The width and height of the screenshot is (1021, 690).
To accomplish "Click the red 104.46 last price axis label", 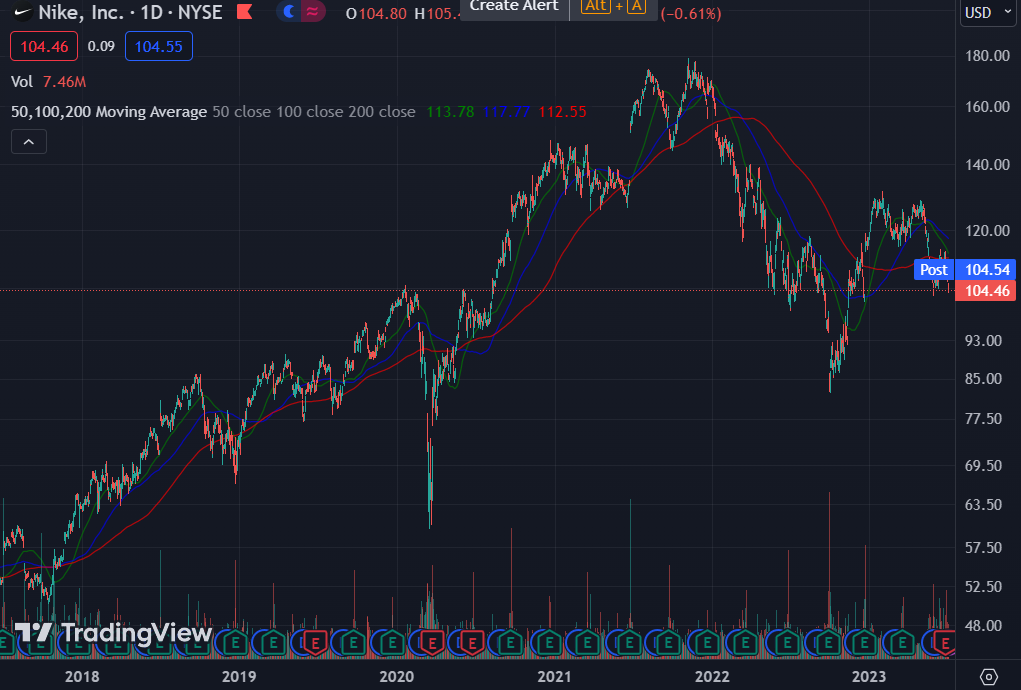I will (x=986, y=290).
